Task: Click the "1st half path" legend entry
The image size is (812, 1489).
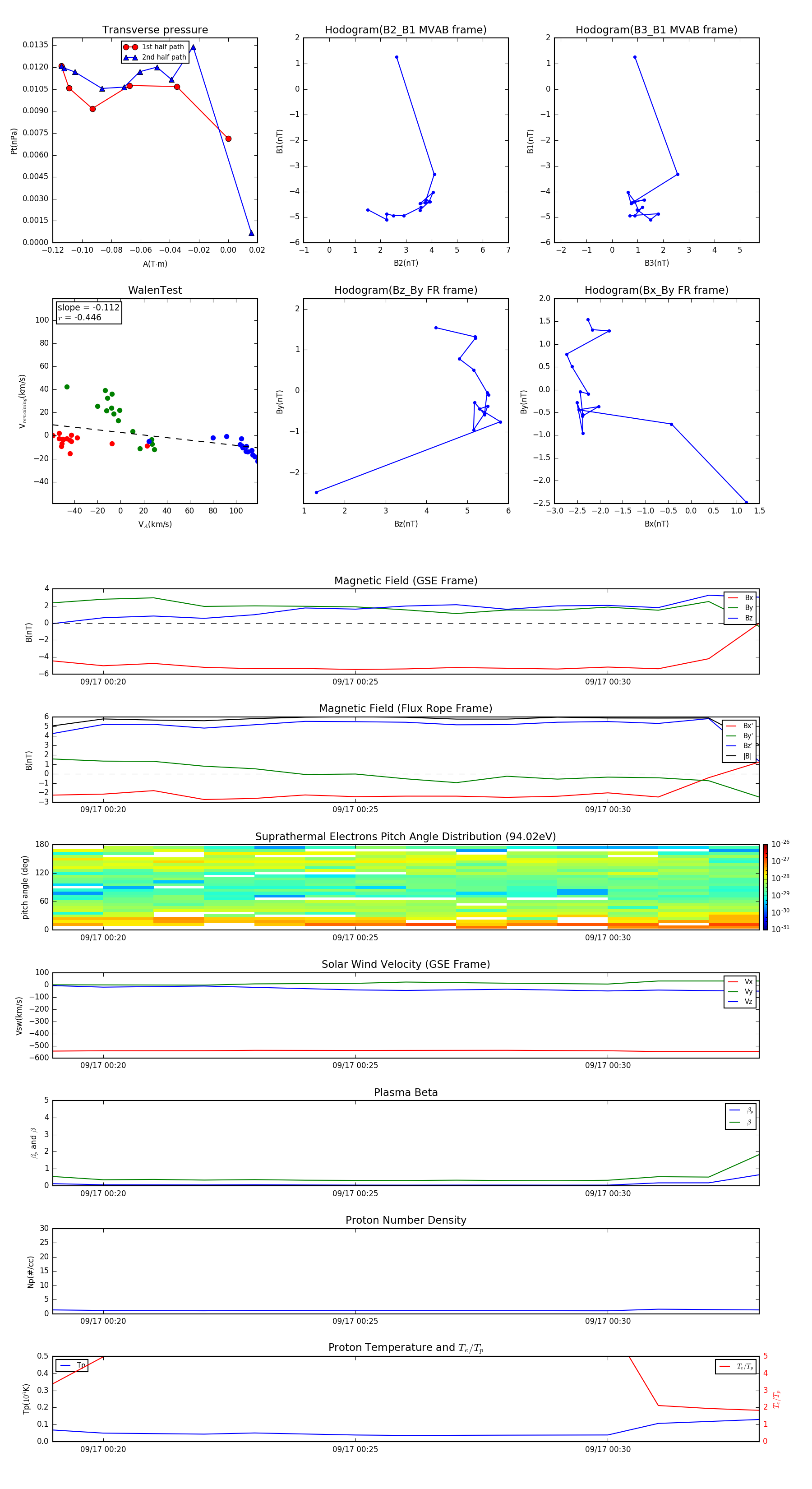Action: click(x=154, y=47)
